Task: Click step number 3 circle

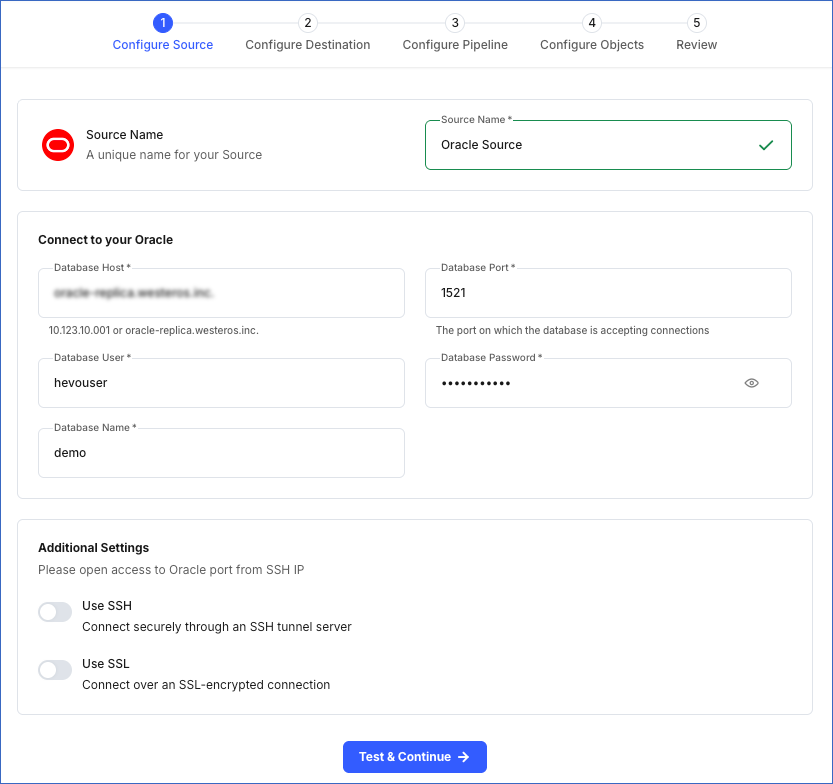Action: [x=455, y=23]
